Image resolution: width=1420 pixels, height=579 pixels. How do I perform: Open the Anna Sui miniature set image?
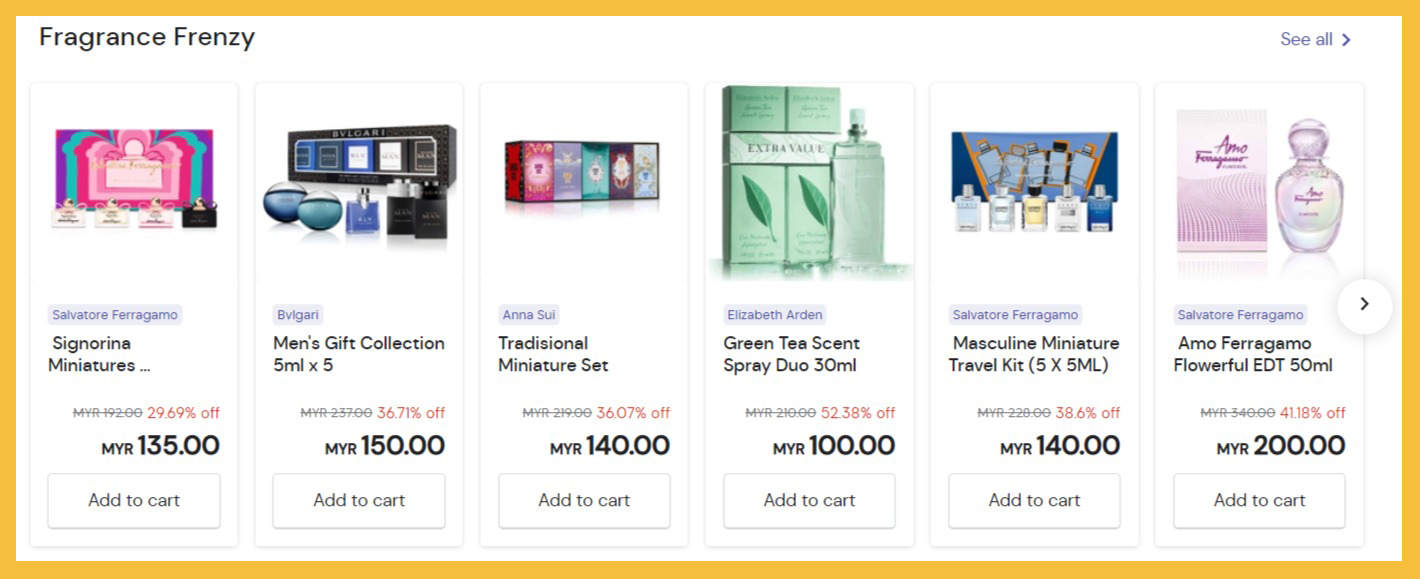tap(584, 178)
